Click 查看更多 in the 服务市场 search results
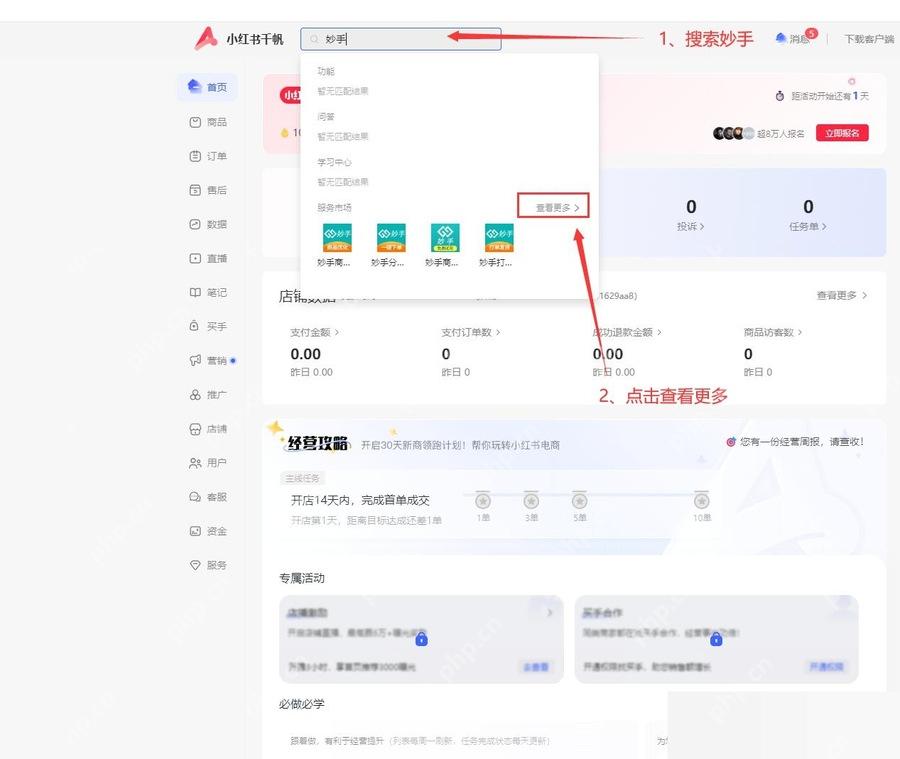This screenshot has height=759, width=900. coord(557,208)
